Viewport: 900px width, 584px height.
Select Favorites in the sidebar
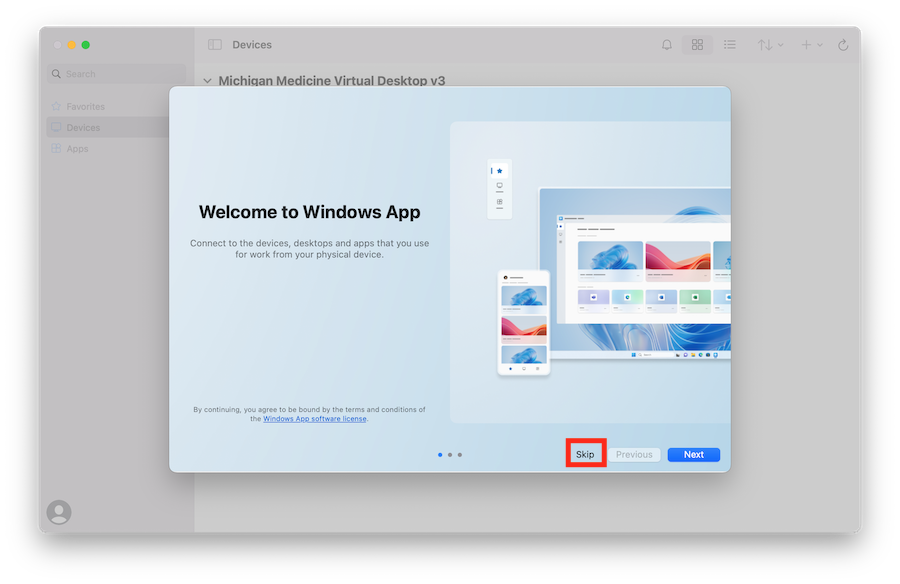click(85, 106)
